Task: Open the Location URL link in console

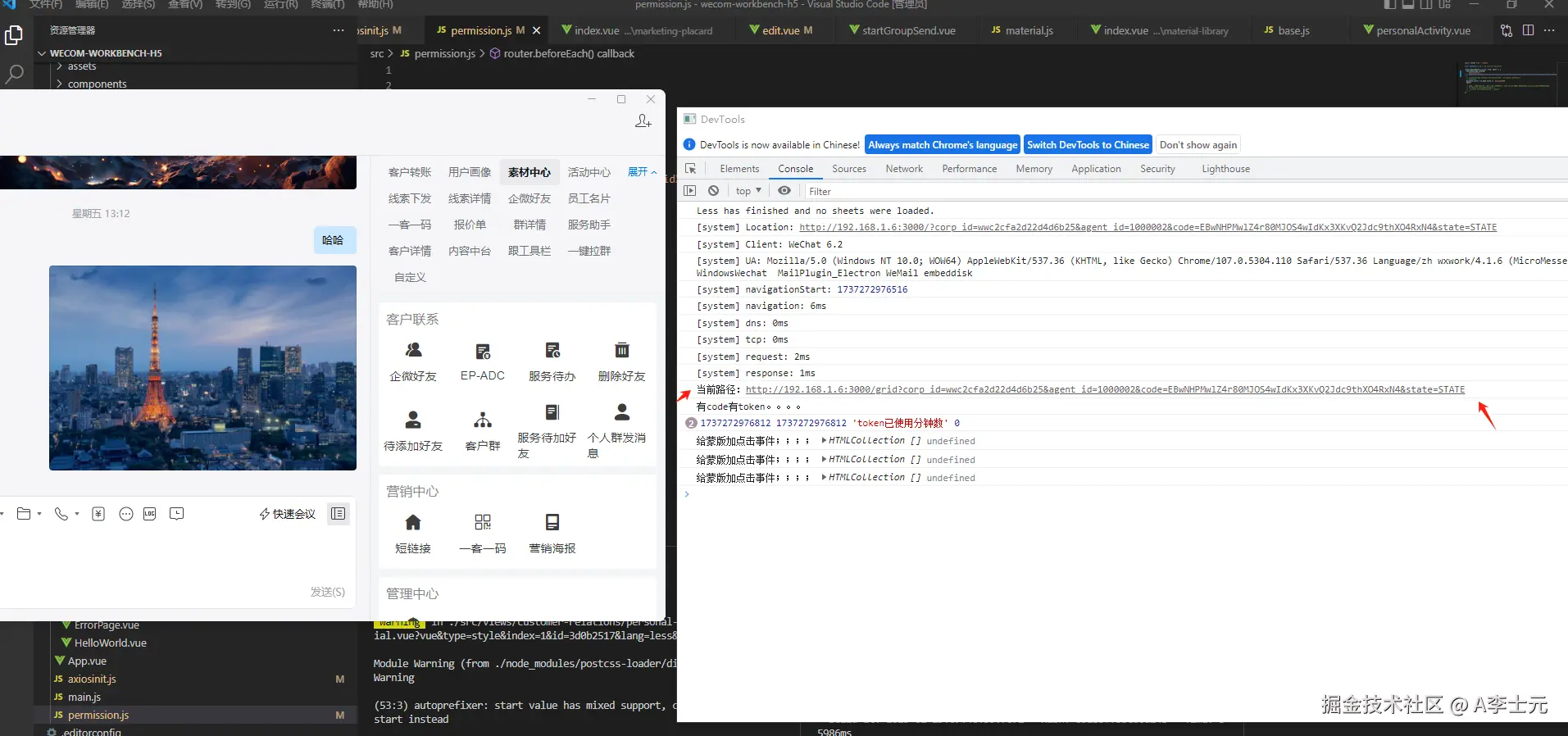Action: point(1148,228)
